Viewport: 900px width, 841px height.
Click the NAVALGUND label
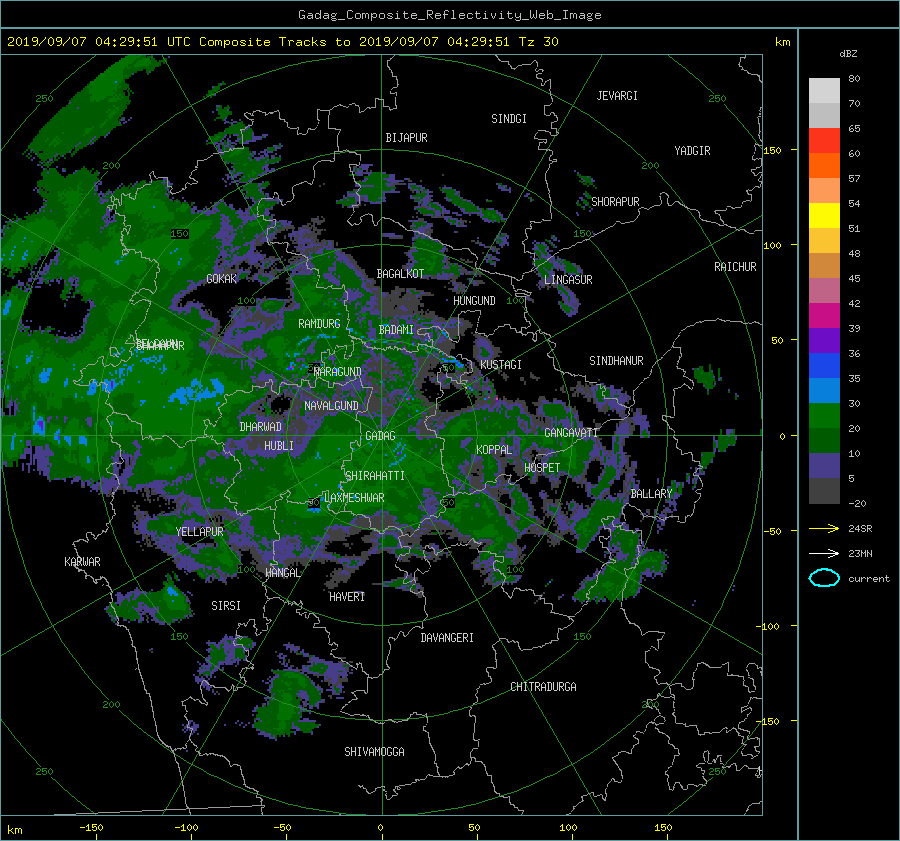pos(331,406)
